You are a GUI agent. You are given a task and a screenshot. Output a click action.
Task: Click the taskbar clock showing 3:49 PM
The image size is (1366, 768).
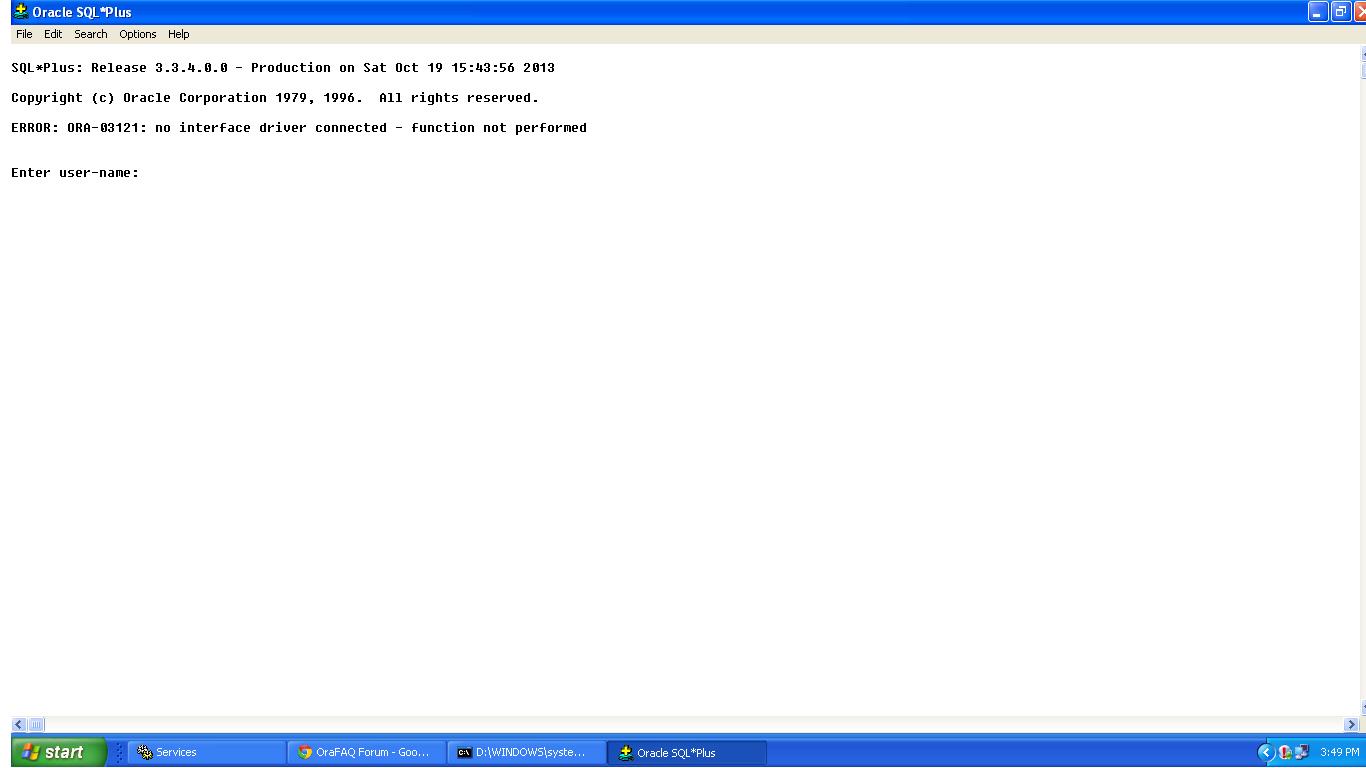[x=1339, y=752]
